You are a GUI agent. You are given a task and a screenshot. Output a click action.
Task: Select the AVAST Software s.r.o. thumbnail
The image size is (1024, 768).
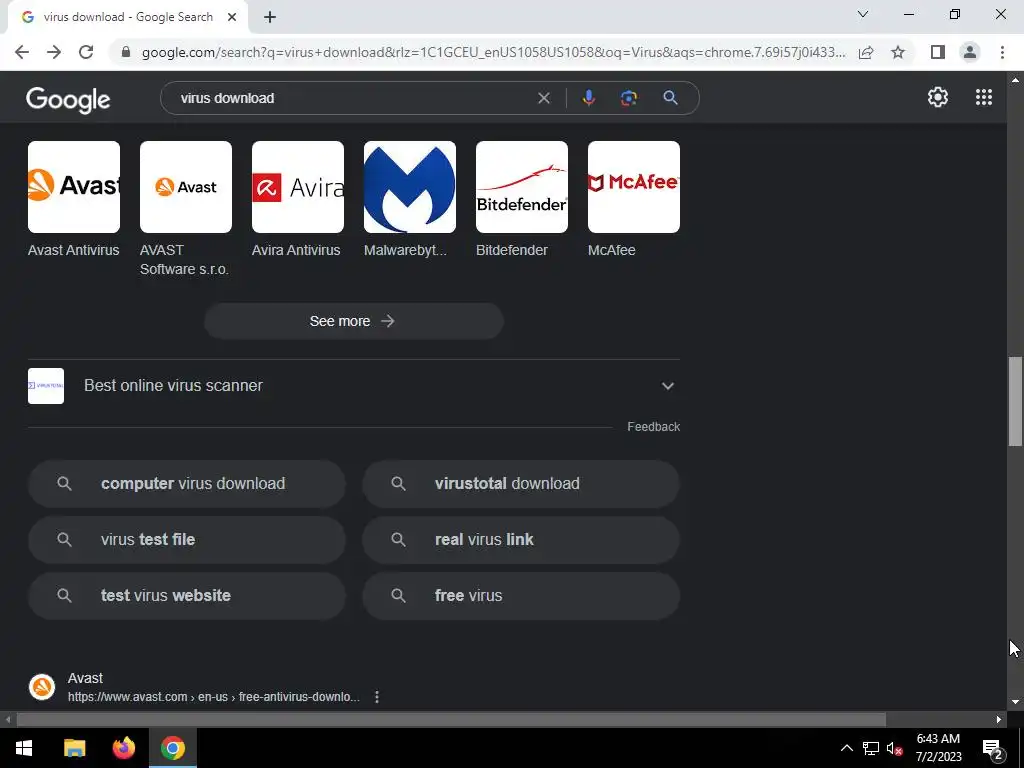pos(185,187)
